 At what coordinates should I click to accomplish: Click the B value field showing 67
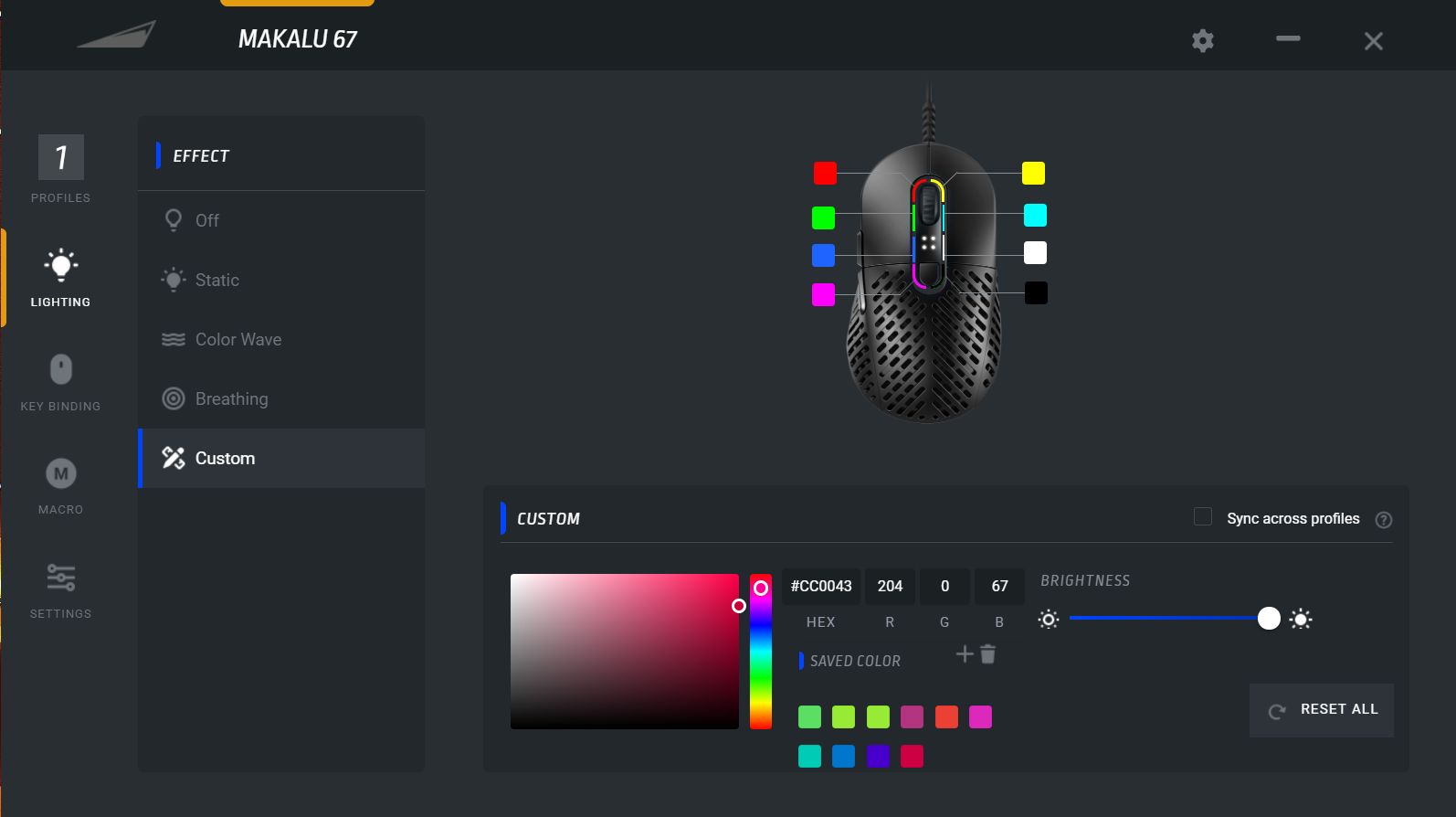[999, 586]
